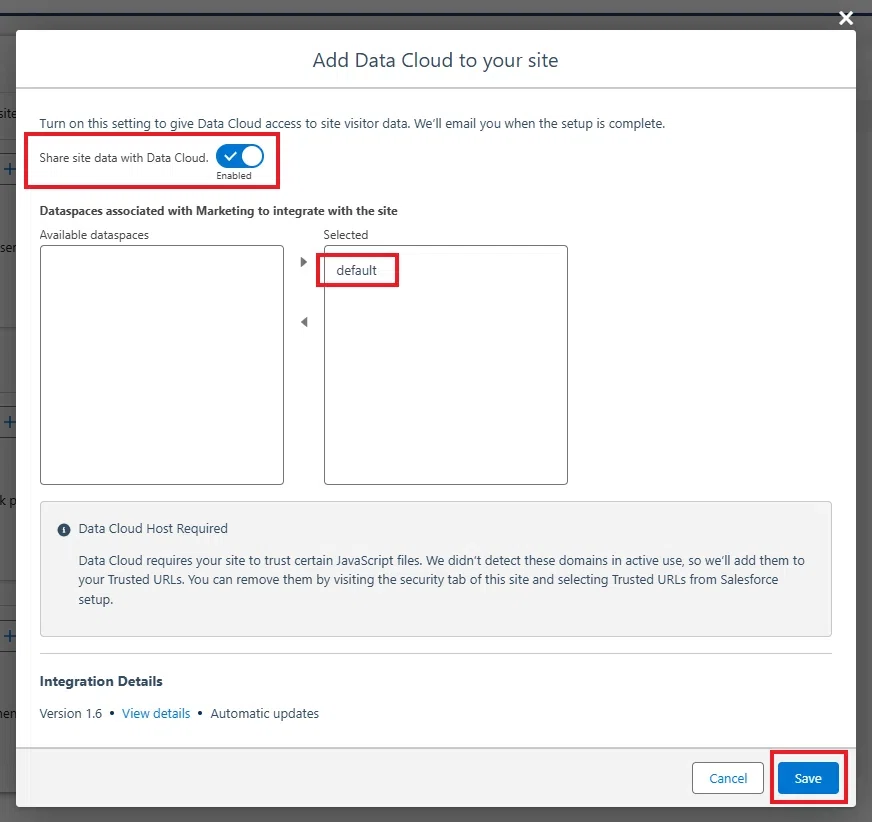Image resolution: width=872 pixels, height=822 pixels.
Task: Select the default dataspace entry
Action: click(356, 270)
